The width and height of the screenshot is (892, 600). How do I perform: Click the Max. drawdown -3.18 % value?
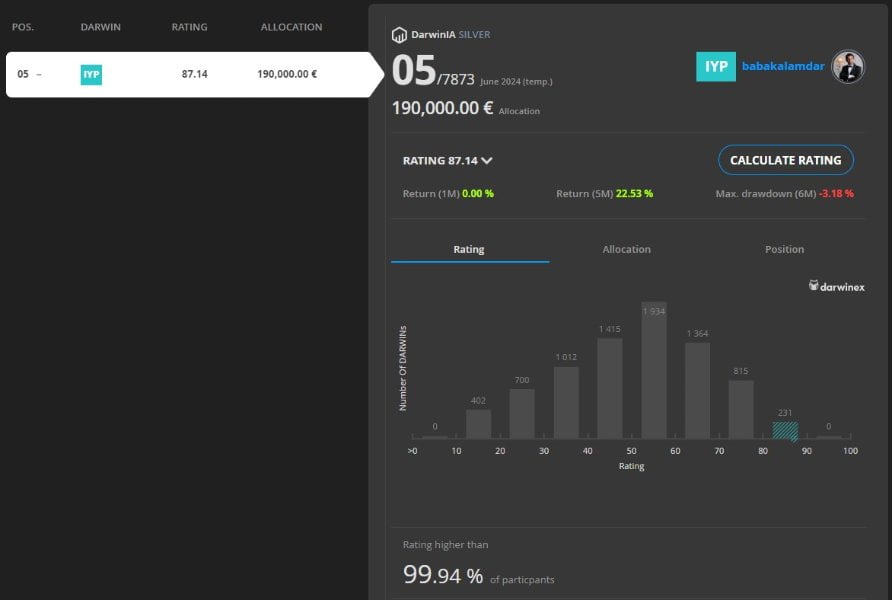tap(836, 193)
